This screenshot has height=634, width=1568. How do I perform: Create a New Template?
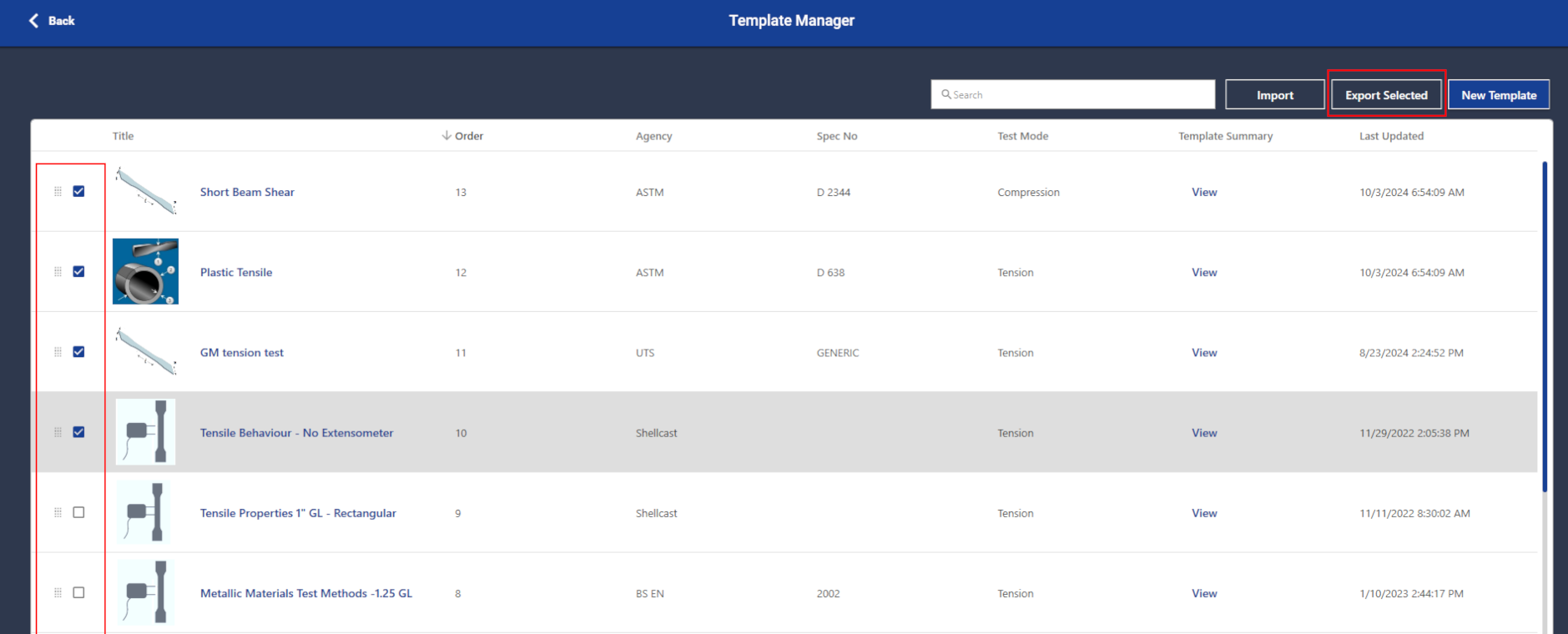(1499, 95)
